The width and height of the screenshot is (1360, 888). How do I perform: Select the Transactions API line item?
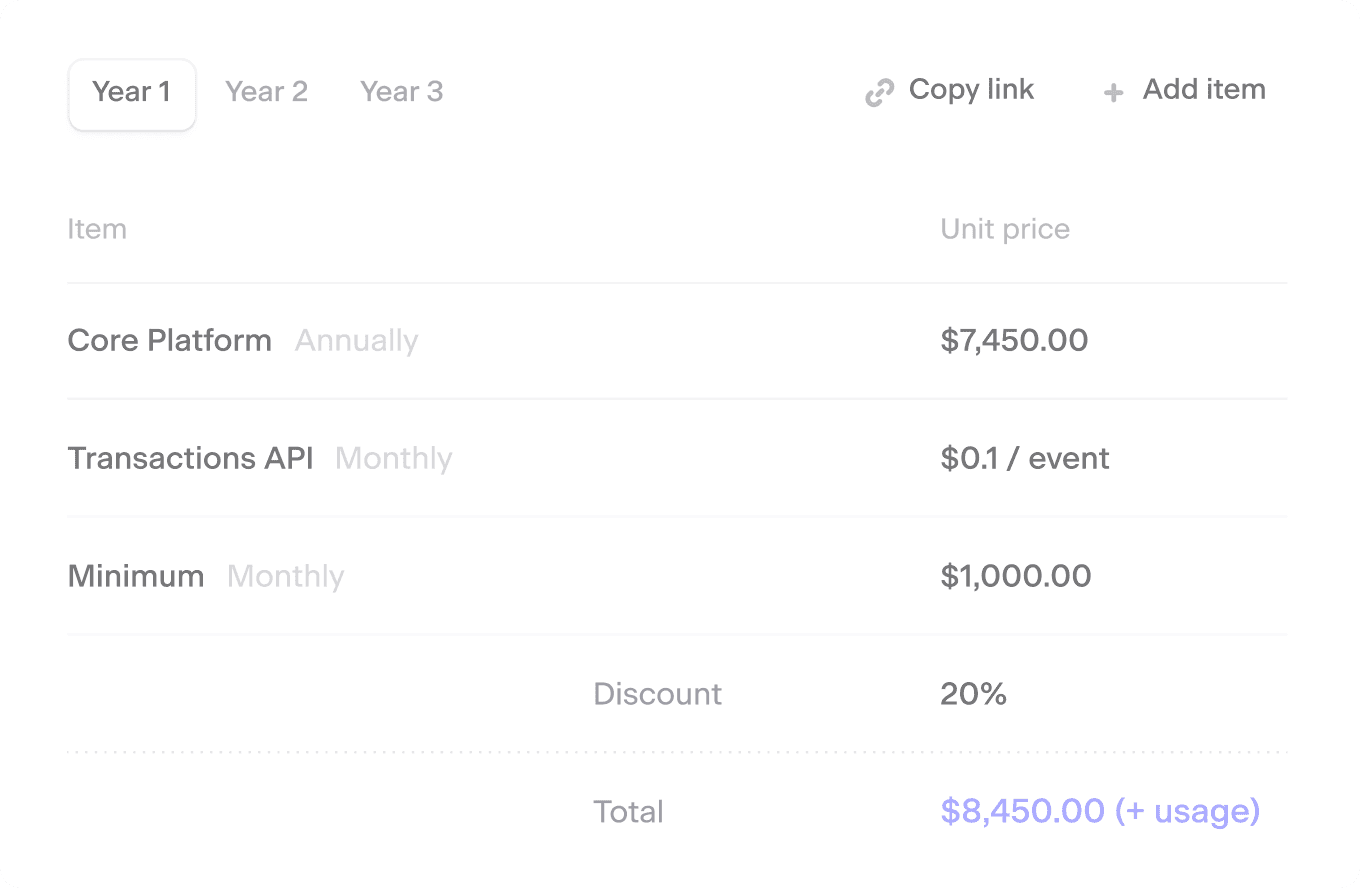[190, 458]
